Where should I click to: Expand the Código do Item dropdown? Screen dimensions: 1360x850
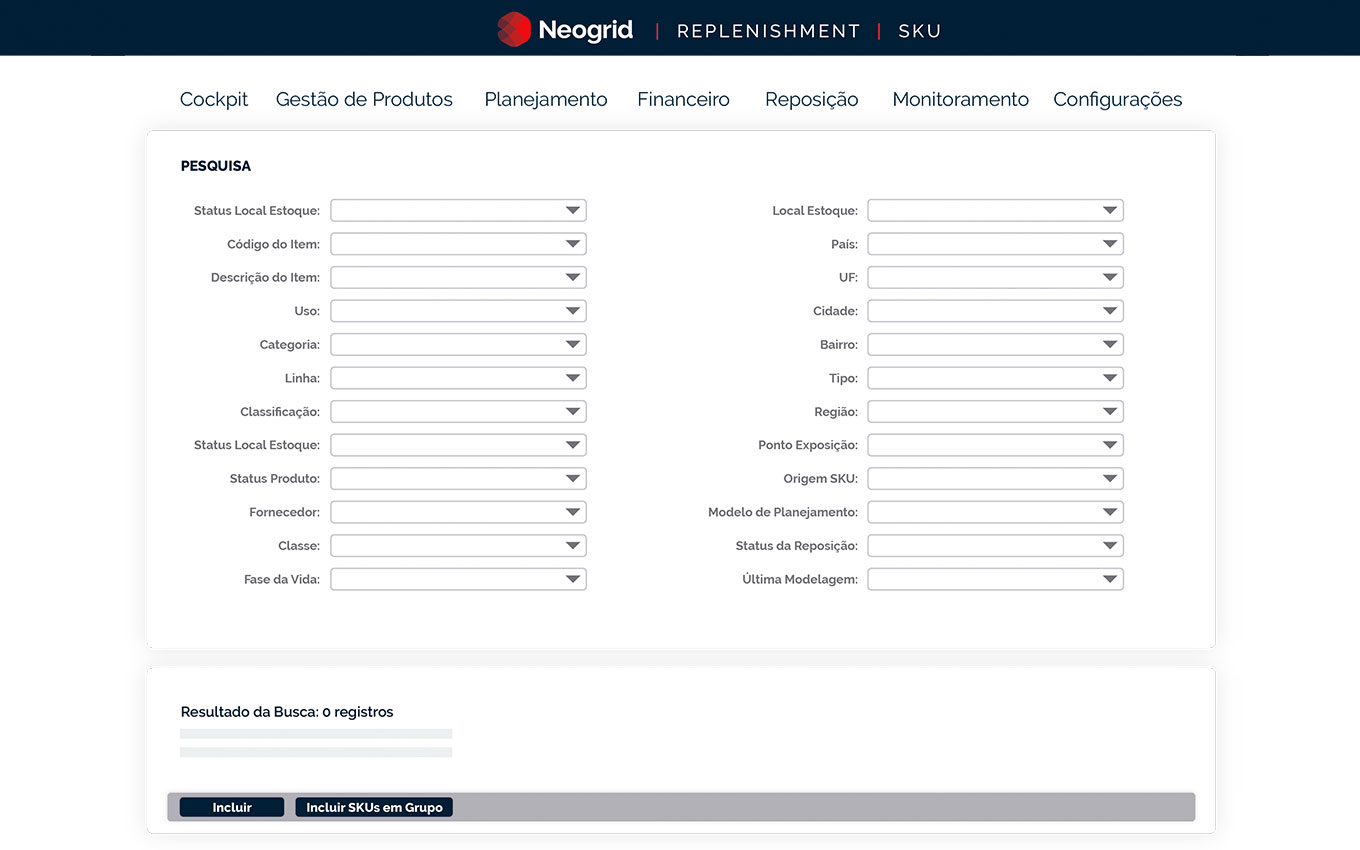(x=572, y=244)
